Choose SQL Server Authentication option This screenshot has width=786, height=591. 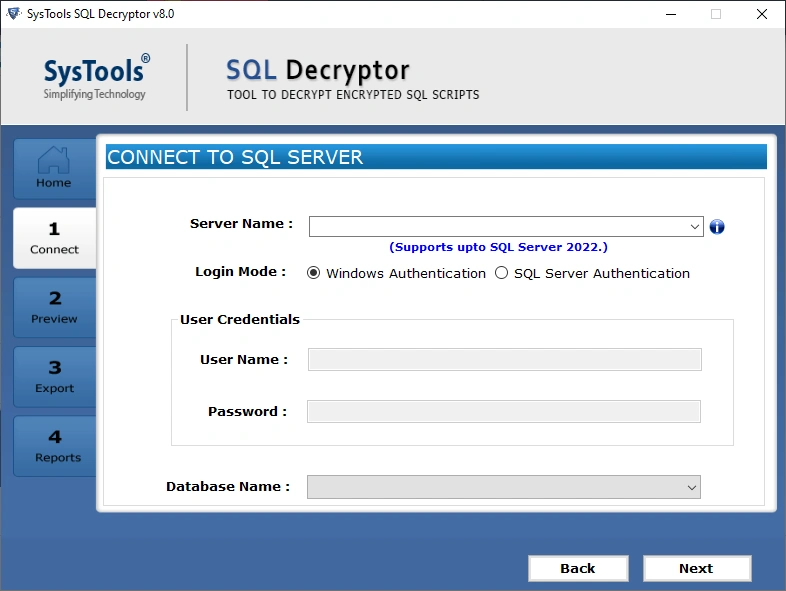[x=502, y=273]
